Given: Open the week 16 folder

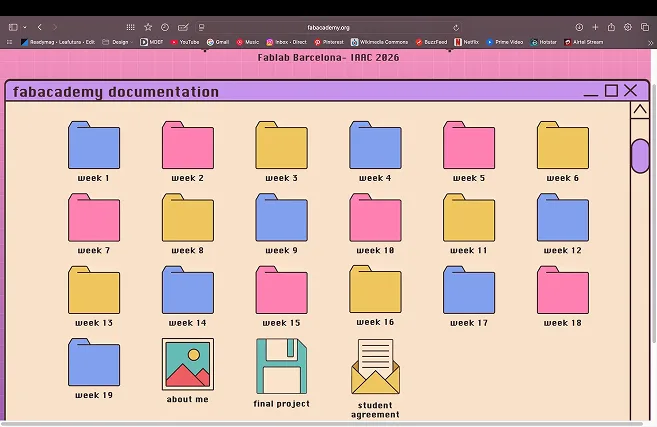Looking at the screenshot, I should [375, 289].
